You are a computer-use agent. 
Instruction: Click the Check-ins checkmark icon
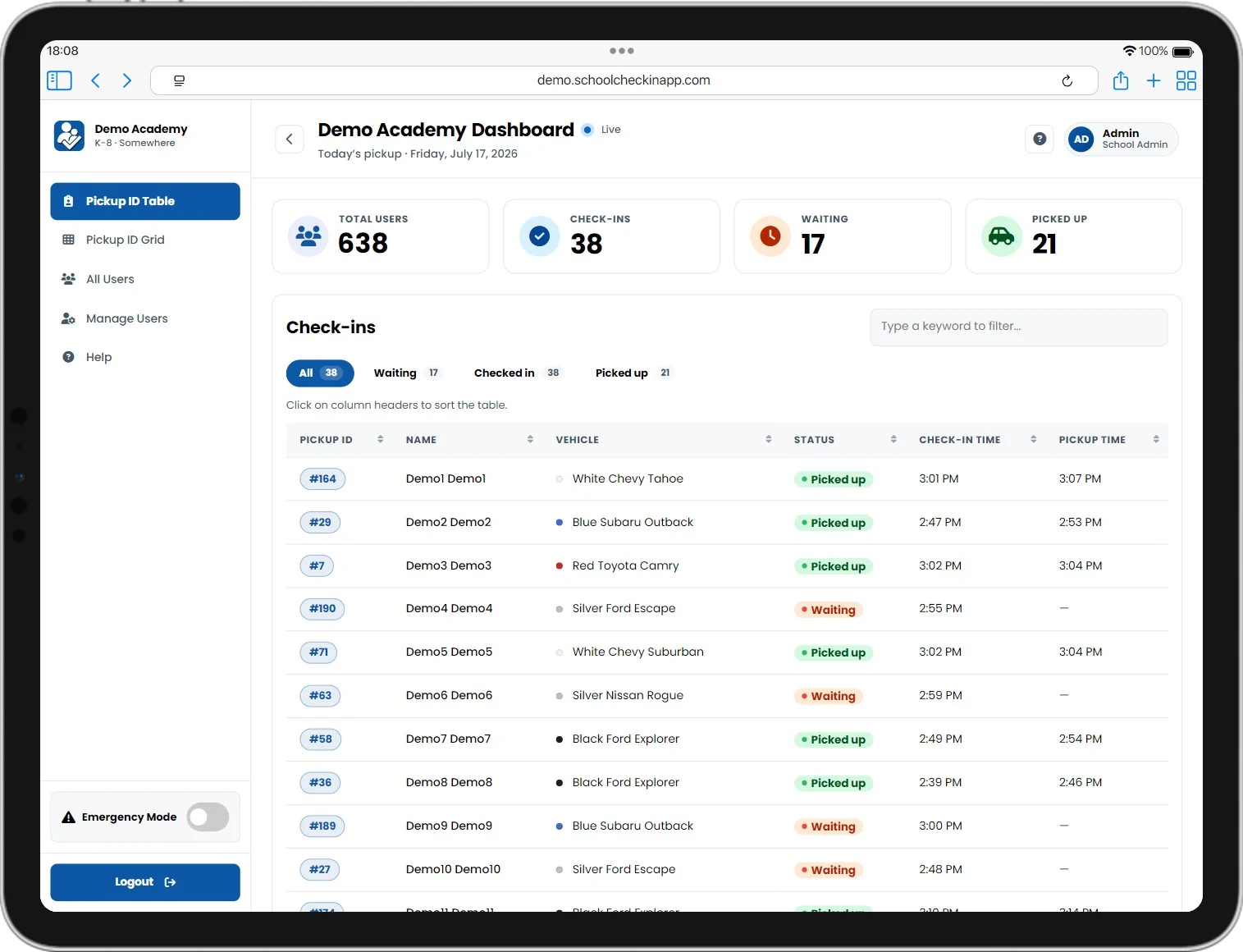tap(539, 236)
